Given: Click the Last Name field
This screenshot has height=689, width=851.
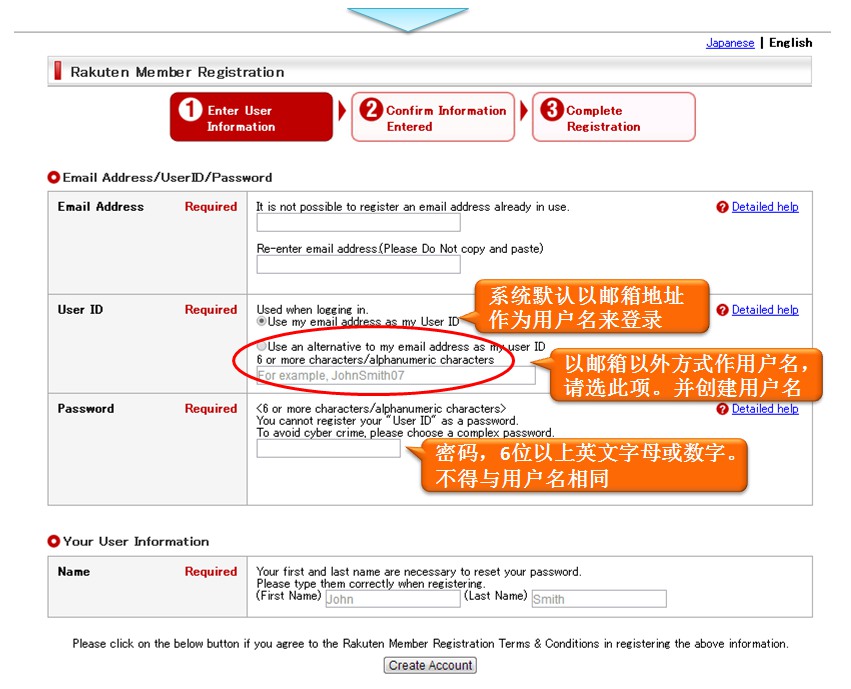Looking at the screenshot, I should (x=599, y=599).
